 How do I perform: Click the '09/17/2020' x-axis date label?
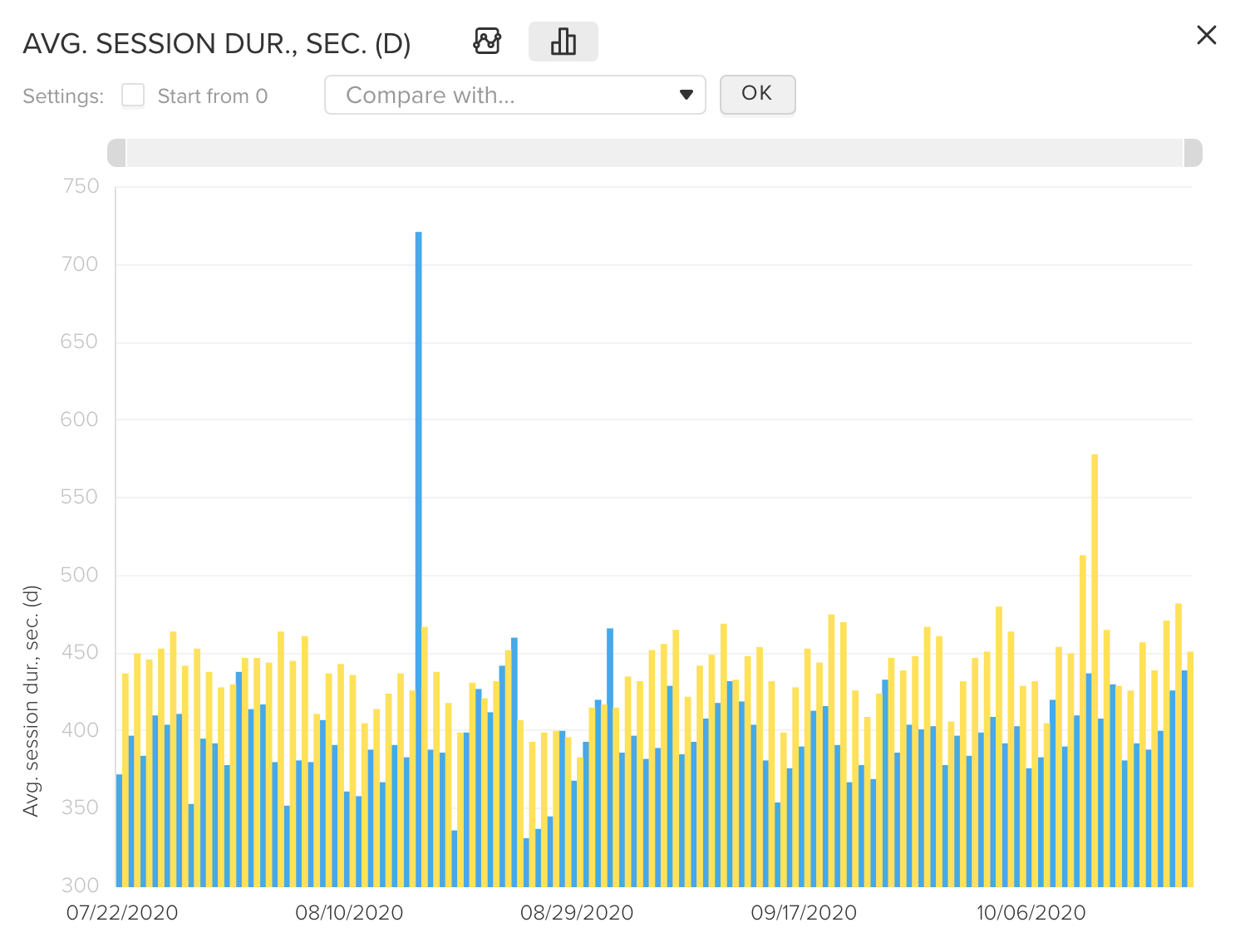tap(804, 913)
